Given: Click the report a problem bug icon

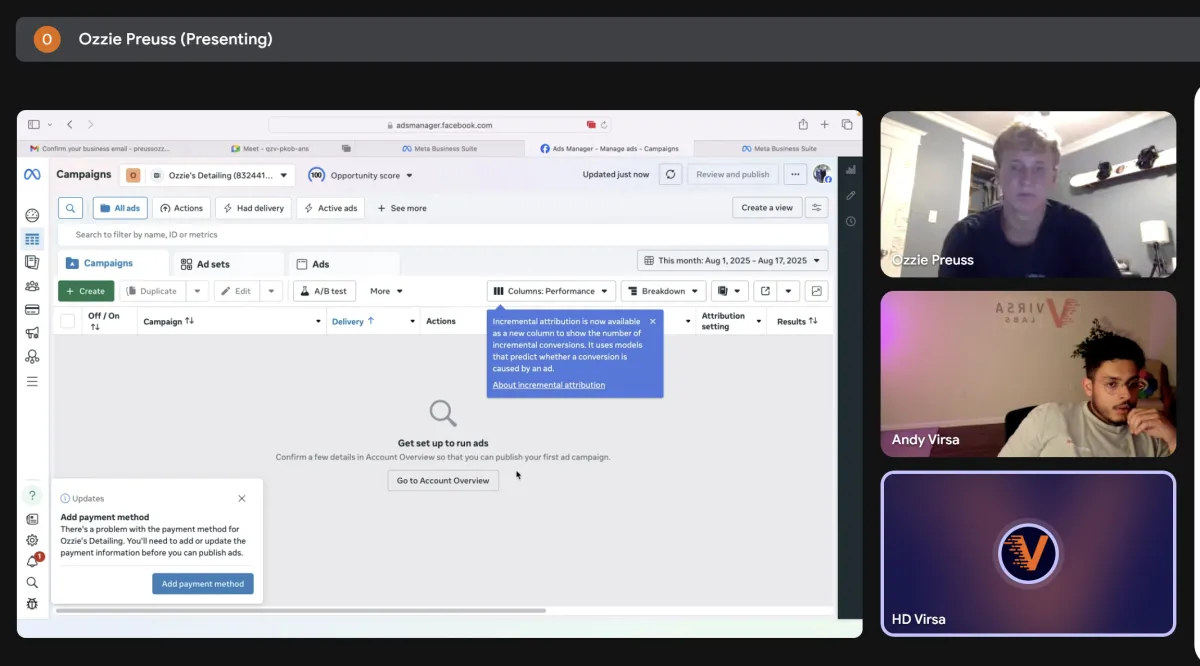Looking at the screenshot, I should (x=32, y=604).
